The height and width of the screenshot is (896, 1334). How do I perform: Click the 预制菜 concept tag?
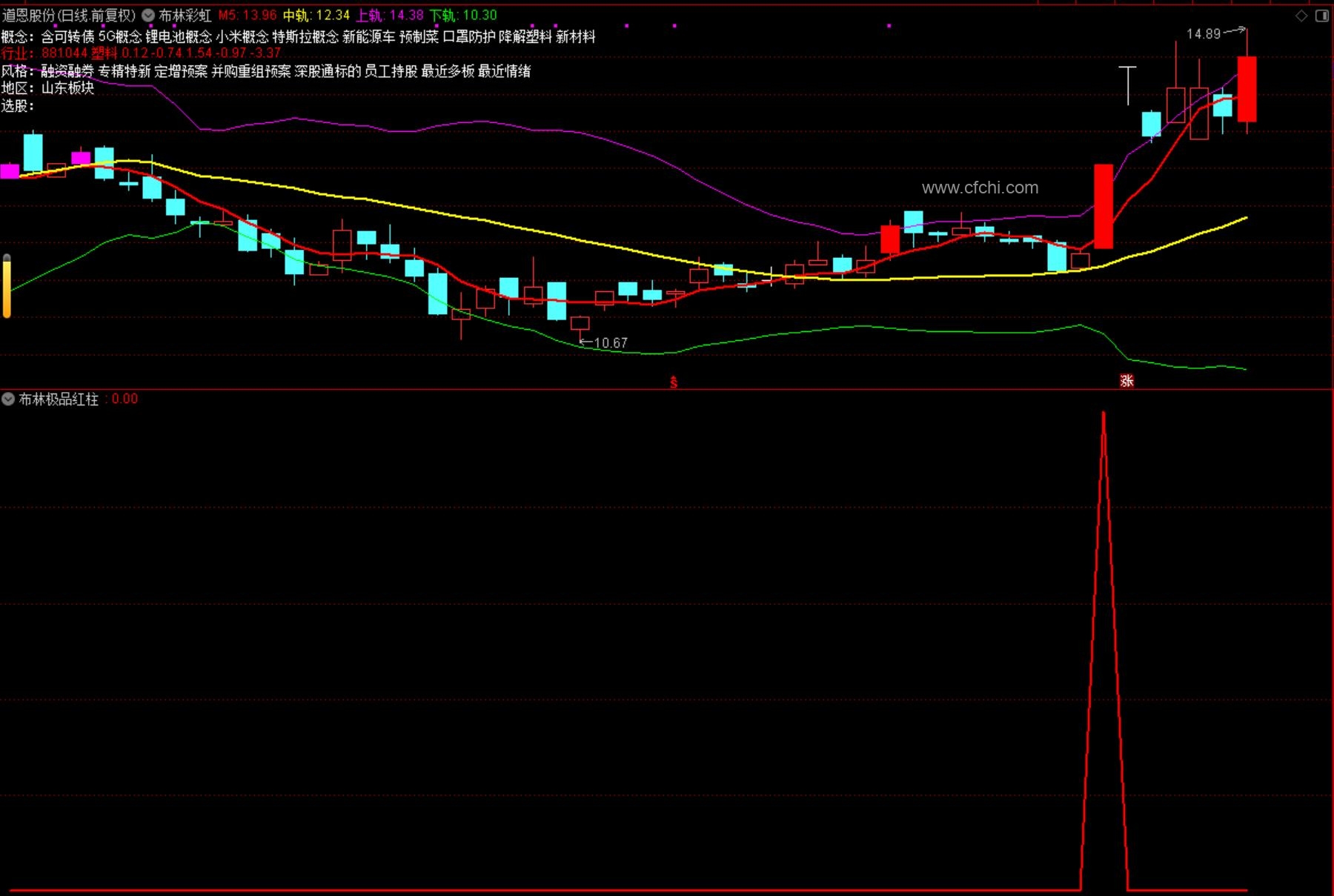click(419, 37)
